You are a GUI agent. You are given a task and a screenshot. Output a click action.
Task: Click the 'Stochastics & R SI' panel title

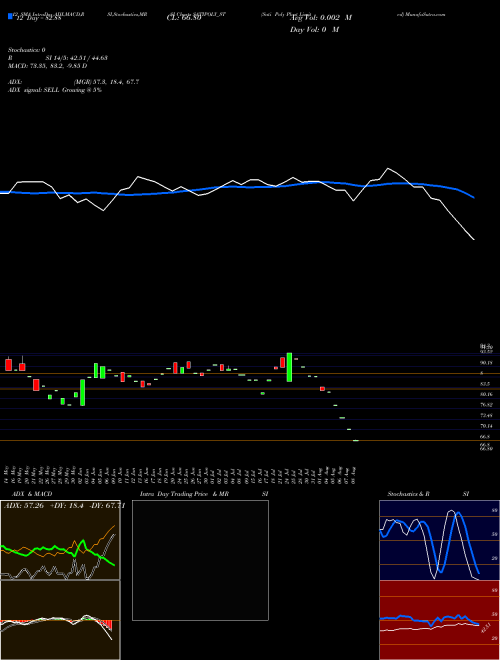[428, 494]
